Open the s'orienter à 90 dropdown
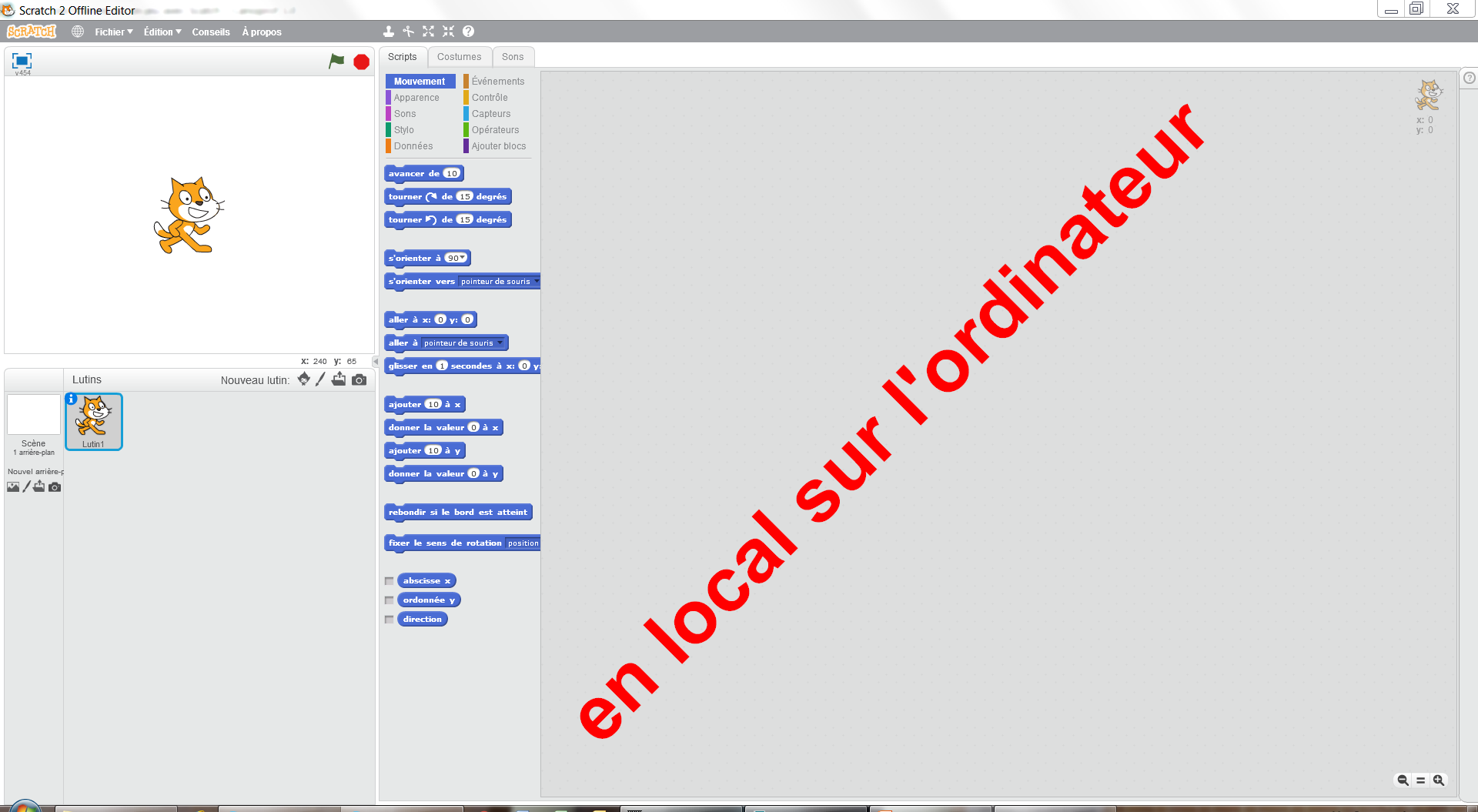The height and width of the screenshot is (812, 1478). 463,258
